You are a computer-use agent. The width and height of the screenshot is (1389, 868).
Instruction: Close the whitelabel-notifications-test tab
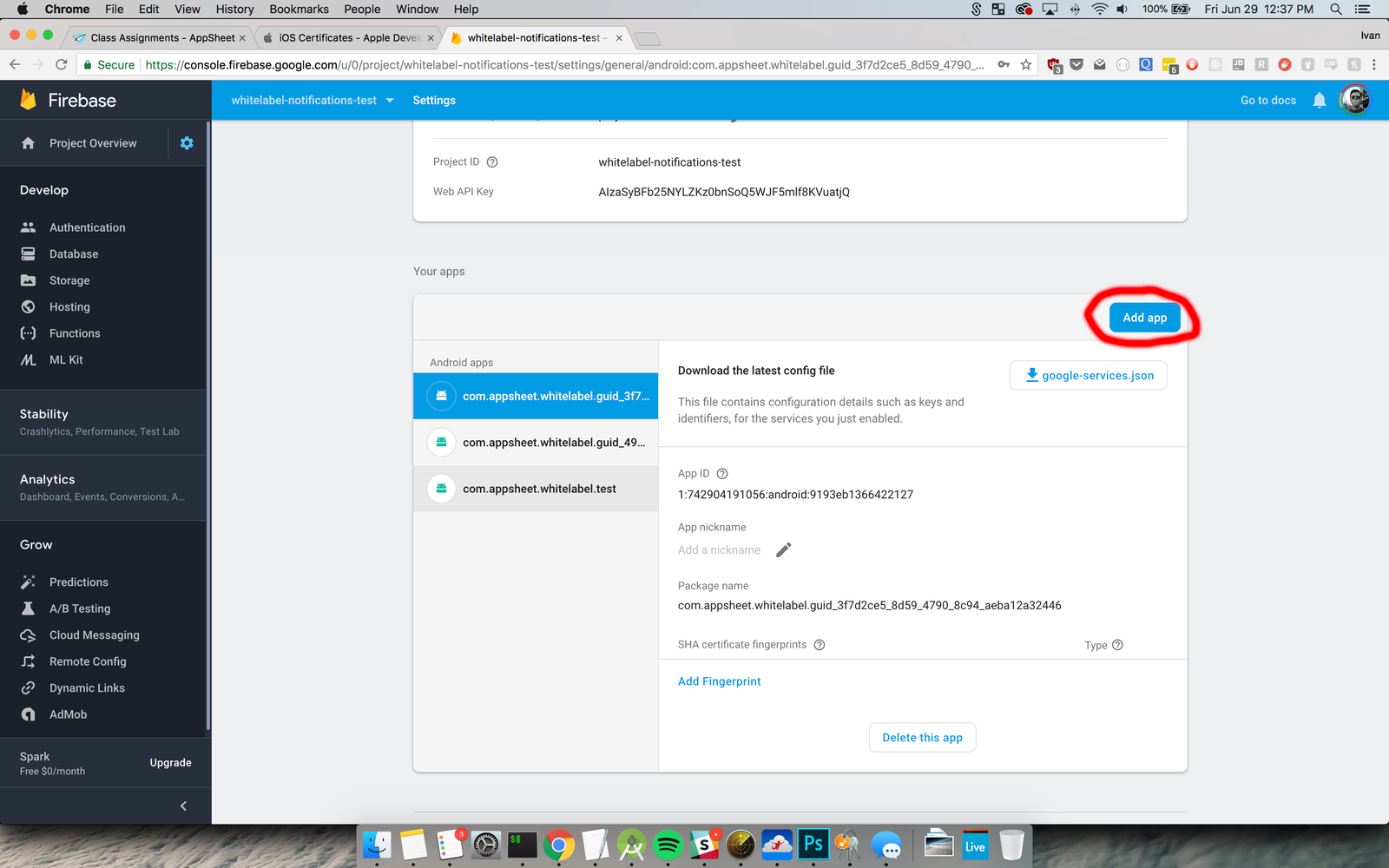619,37
